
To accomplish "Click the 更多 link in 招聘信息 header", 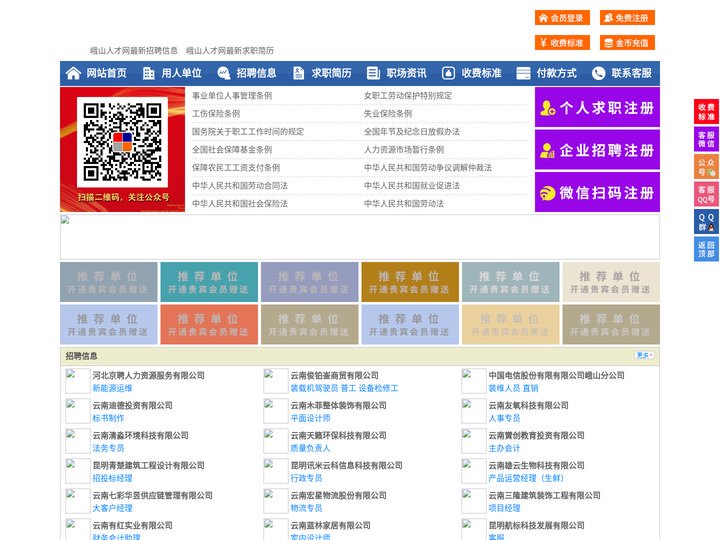I will click(x=644, y=355).
